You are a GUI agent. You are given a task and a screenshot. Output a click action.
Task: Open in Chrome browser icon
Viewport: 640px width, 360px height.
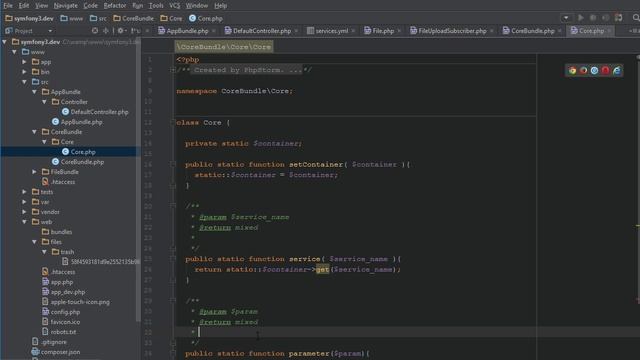pos(572,71)
